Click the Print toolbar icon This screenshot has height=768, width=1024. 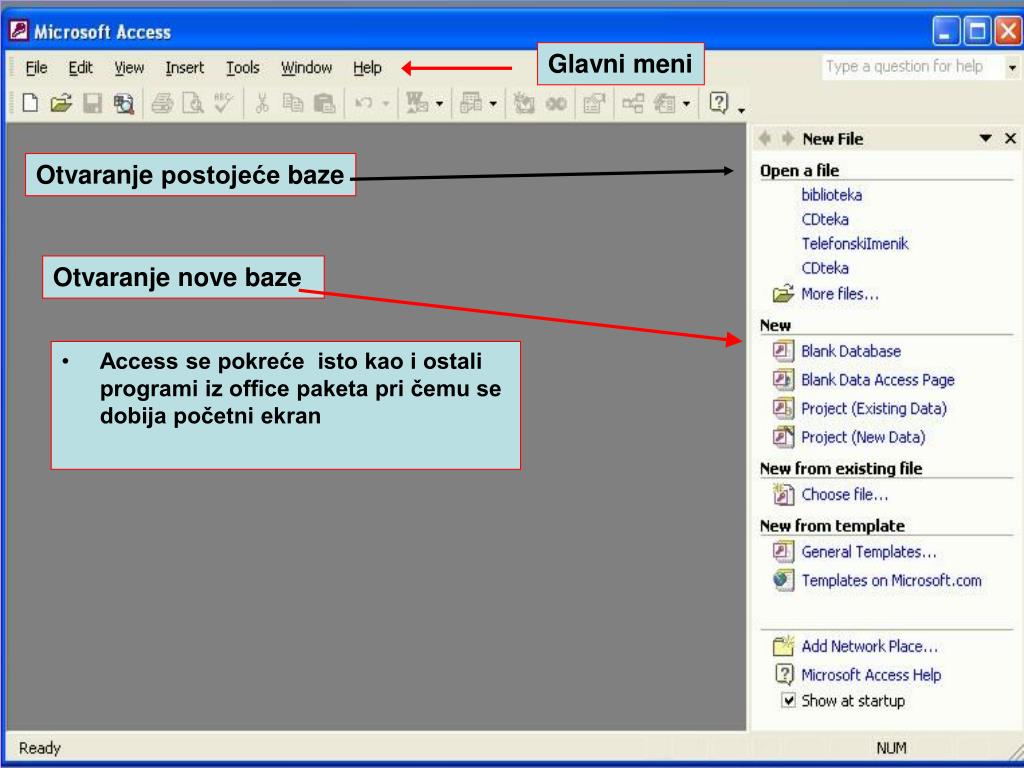162,103
